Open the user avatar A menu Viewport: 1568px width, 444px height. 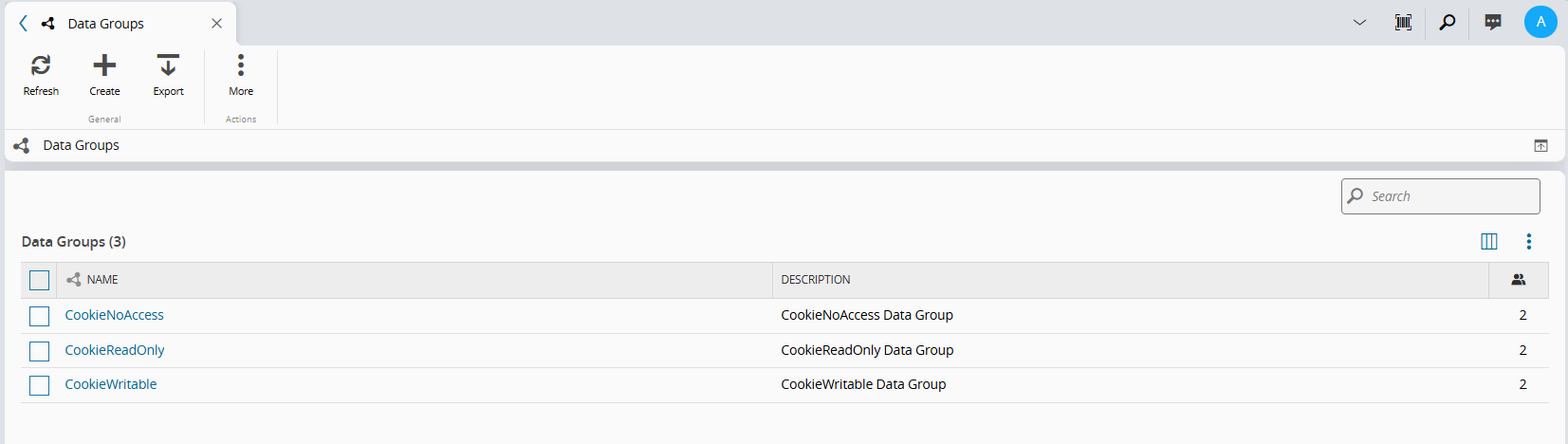(x=1540, y=22)
